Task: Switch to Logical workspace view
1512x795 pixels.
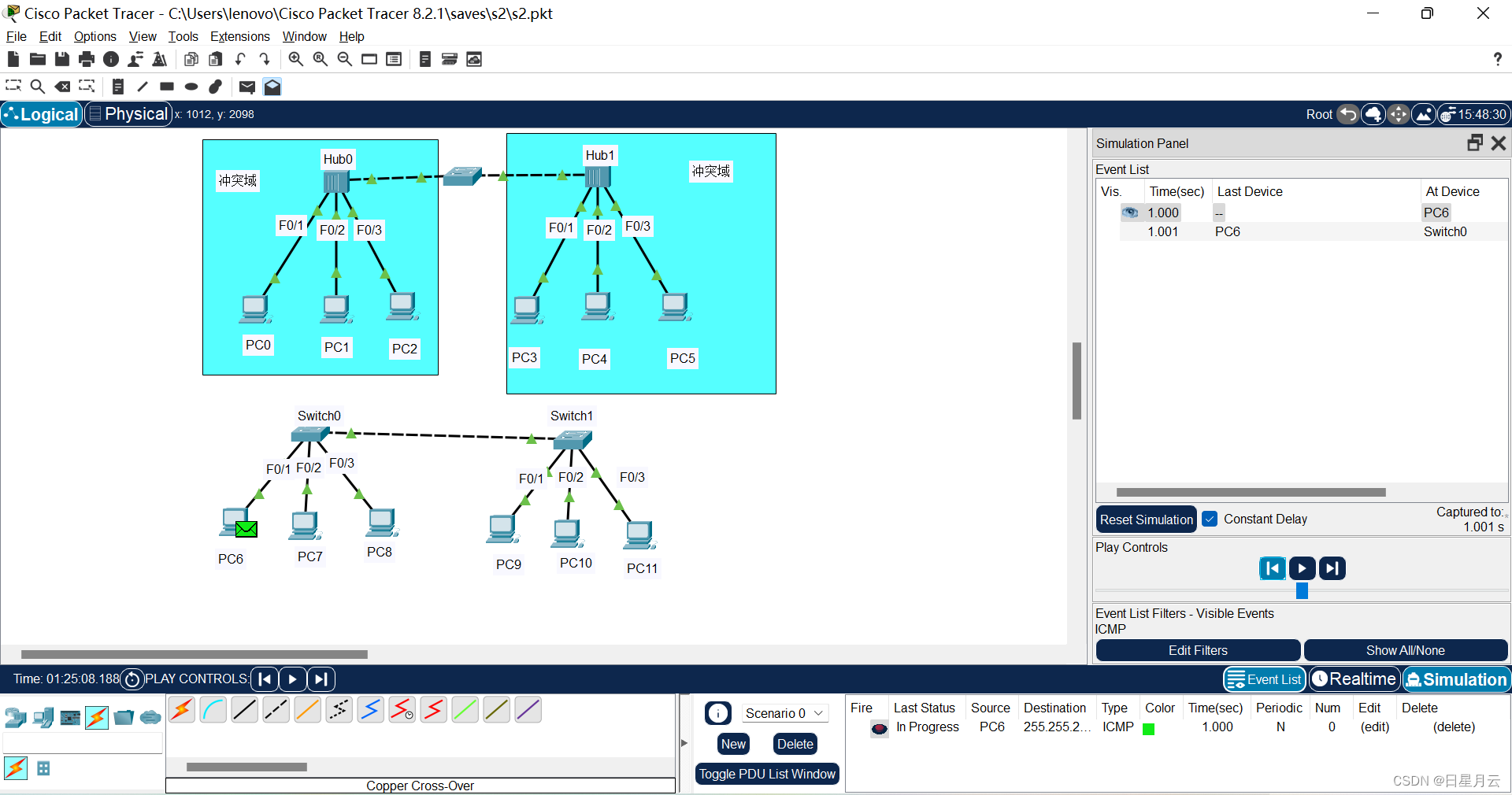Action: point(42,114)
